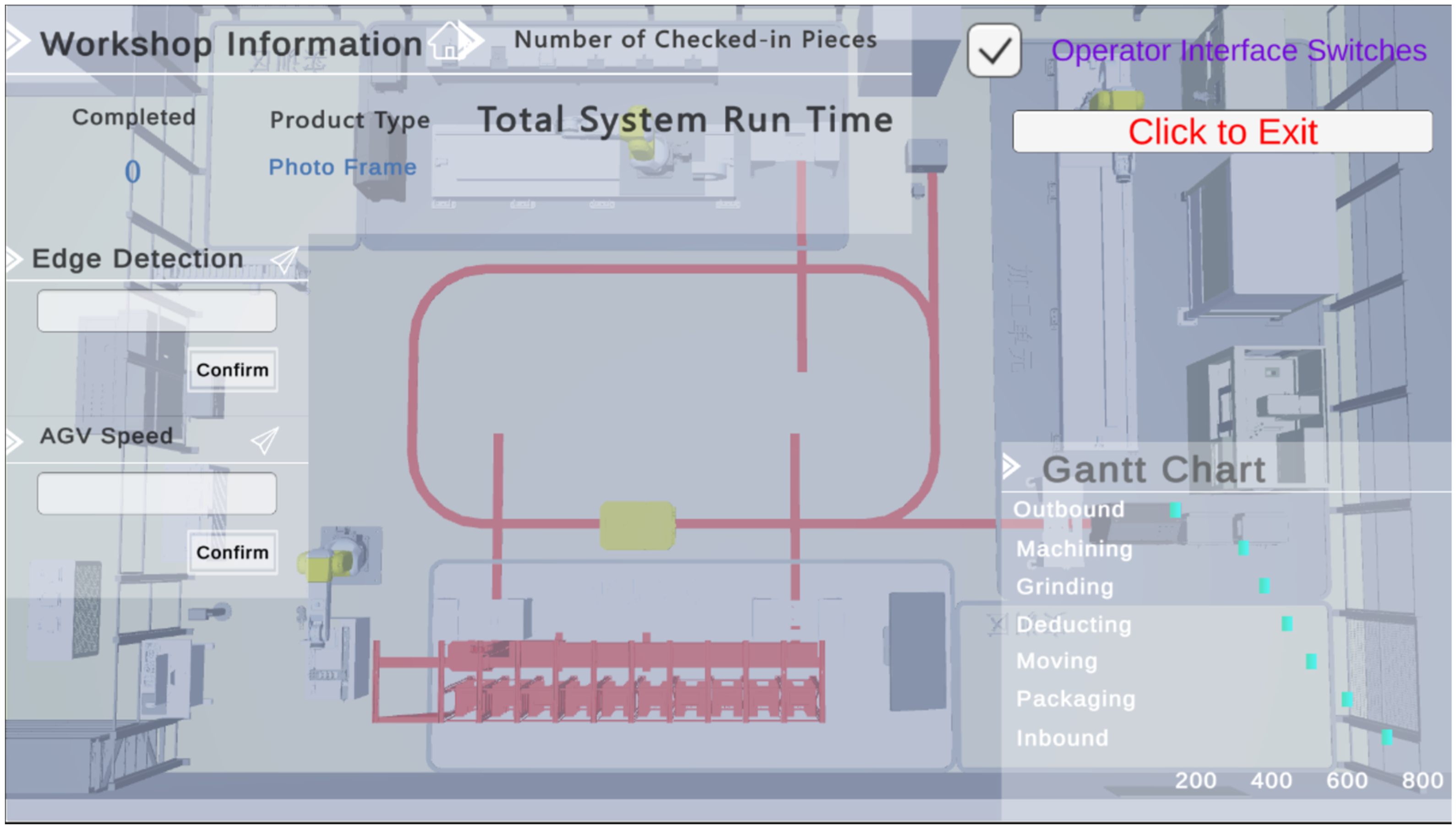The image size is (1456, 828).
Task: Confirm the Edge Detection input
Action: tap(232, 370)
